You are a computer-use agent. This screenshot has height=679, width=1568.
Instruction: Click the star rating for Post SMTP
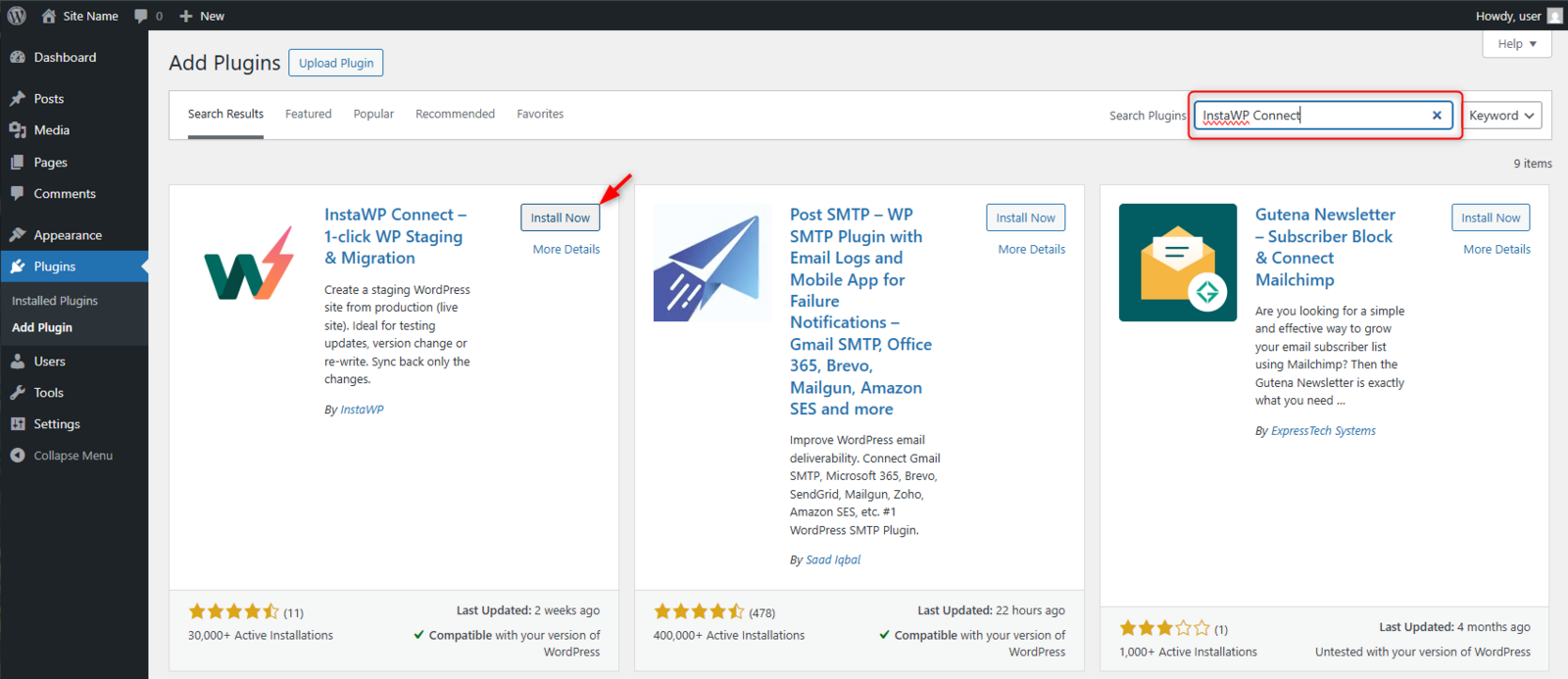(x=699, y=611)
